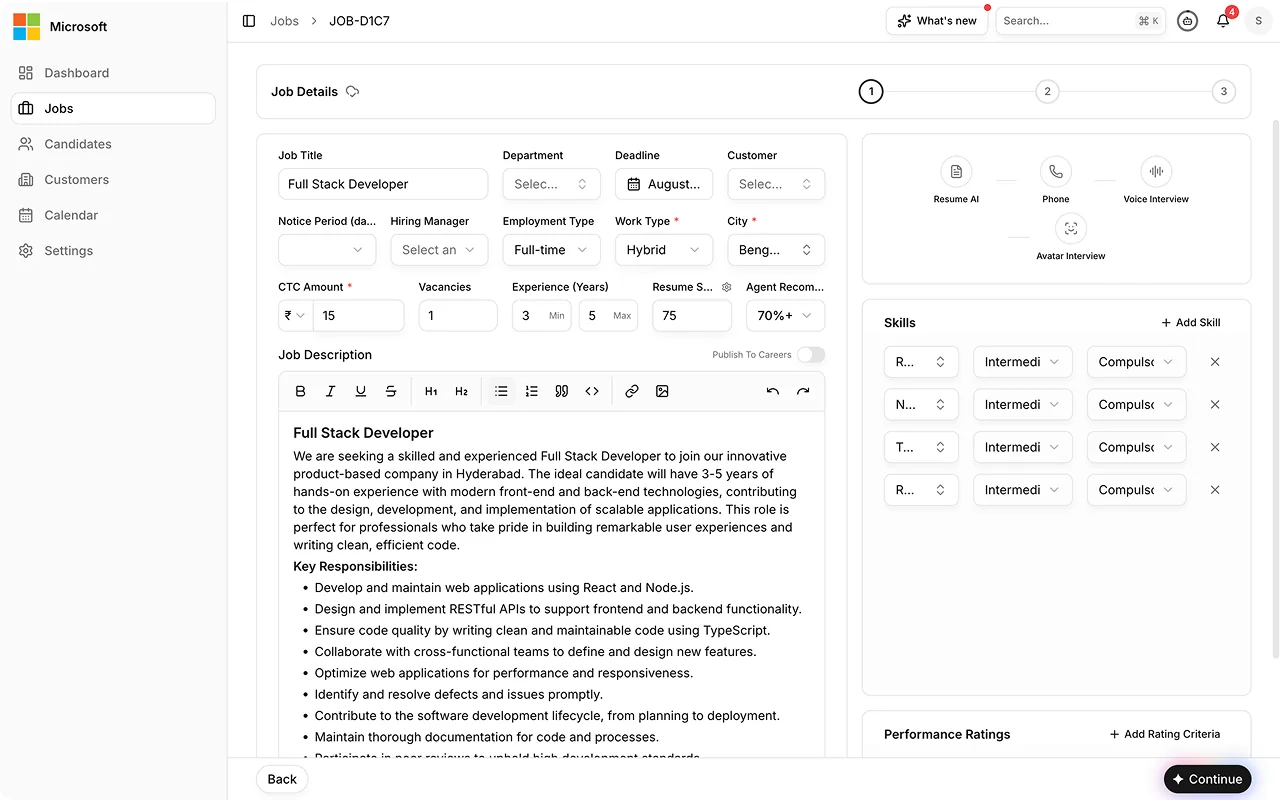Remove the second skill row starting with N
The height and width of the screenshot is (800, 1280).
pos(1215,405)
